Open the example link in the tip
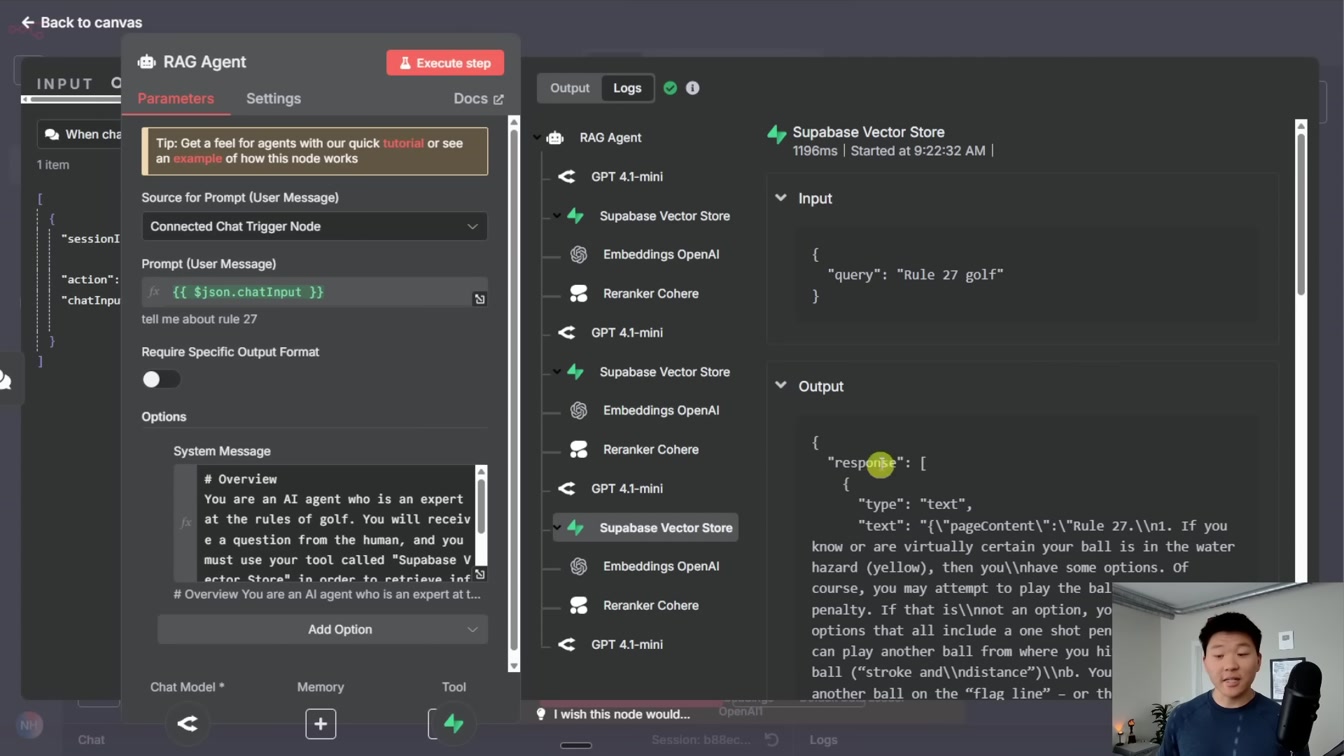 coord(197,159)
